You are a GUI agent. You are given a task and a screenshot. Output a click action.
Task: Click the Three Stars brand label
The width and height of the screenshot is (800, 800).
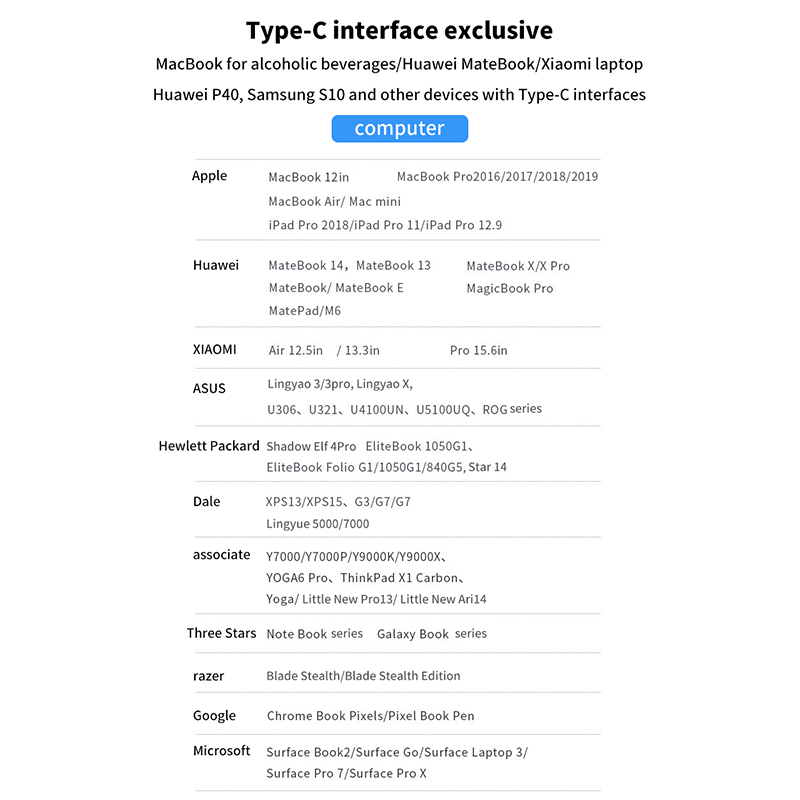[221, 633]
